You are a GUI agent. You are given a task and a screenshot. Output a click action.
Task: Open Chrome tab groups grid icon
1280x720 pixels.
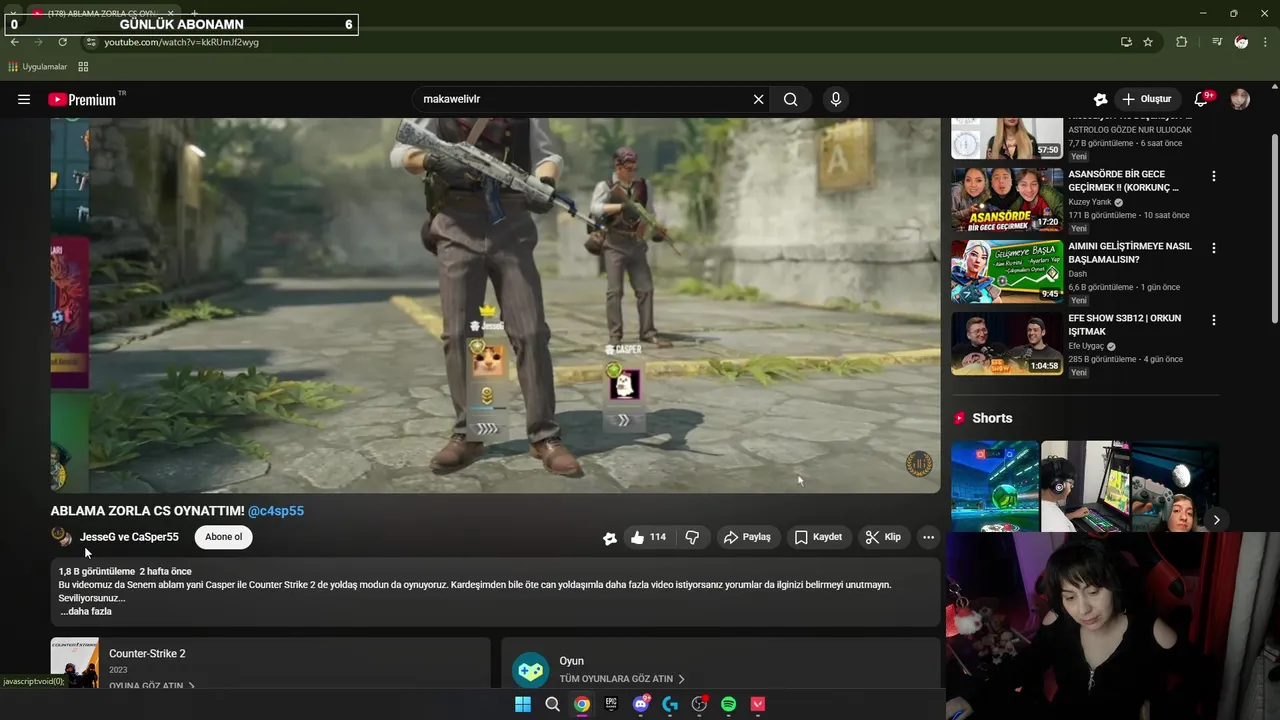point(83,67)
